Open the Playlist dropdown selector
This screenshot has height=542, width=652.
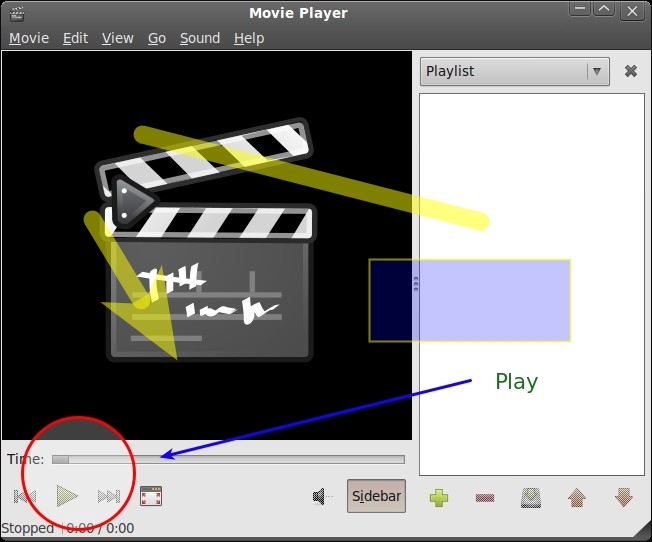tap(515, 72)
